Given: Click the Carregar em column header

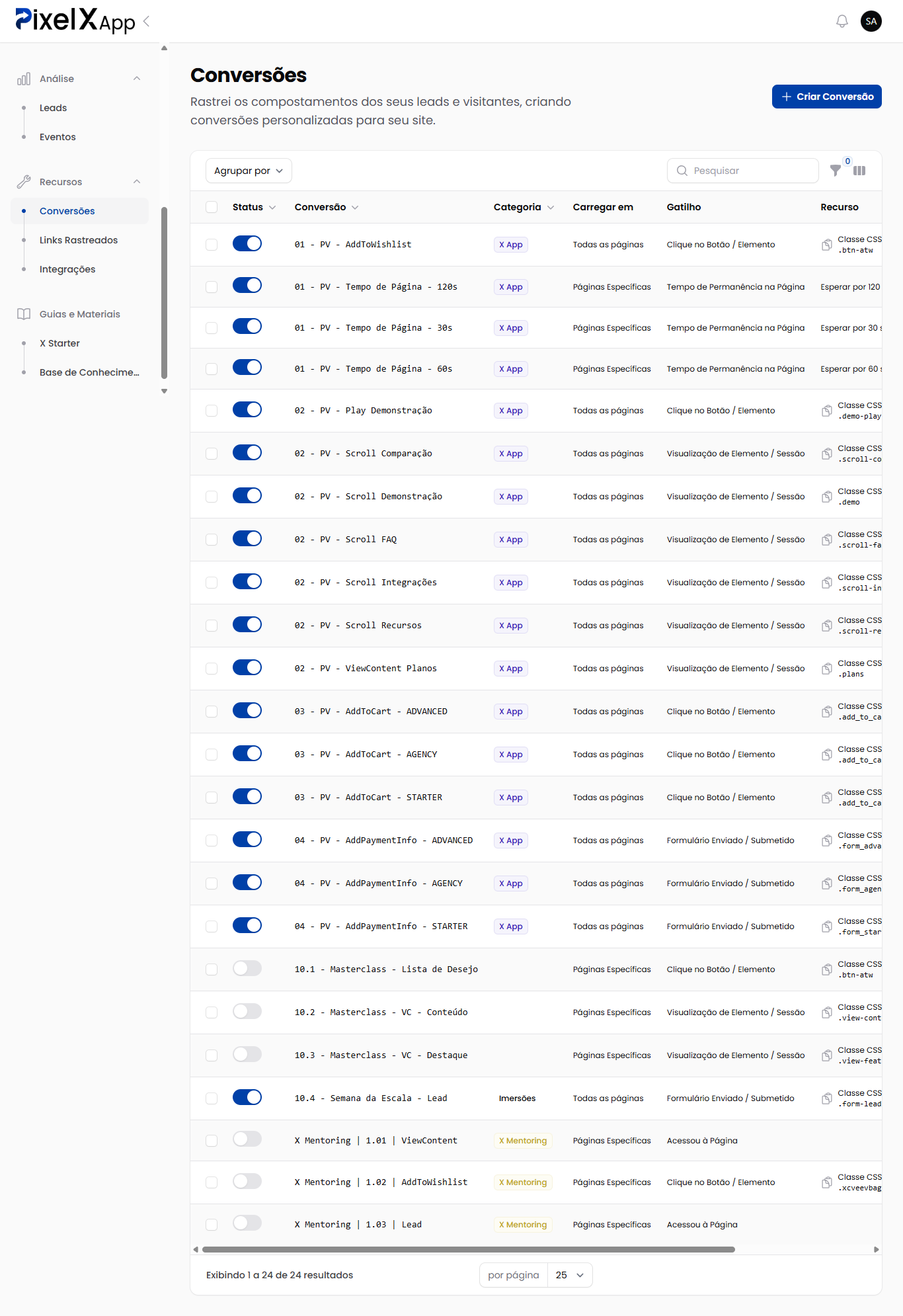Looking at the screenshot, I should (603, 207).
